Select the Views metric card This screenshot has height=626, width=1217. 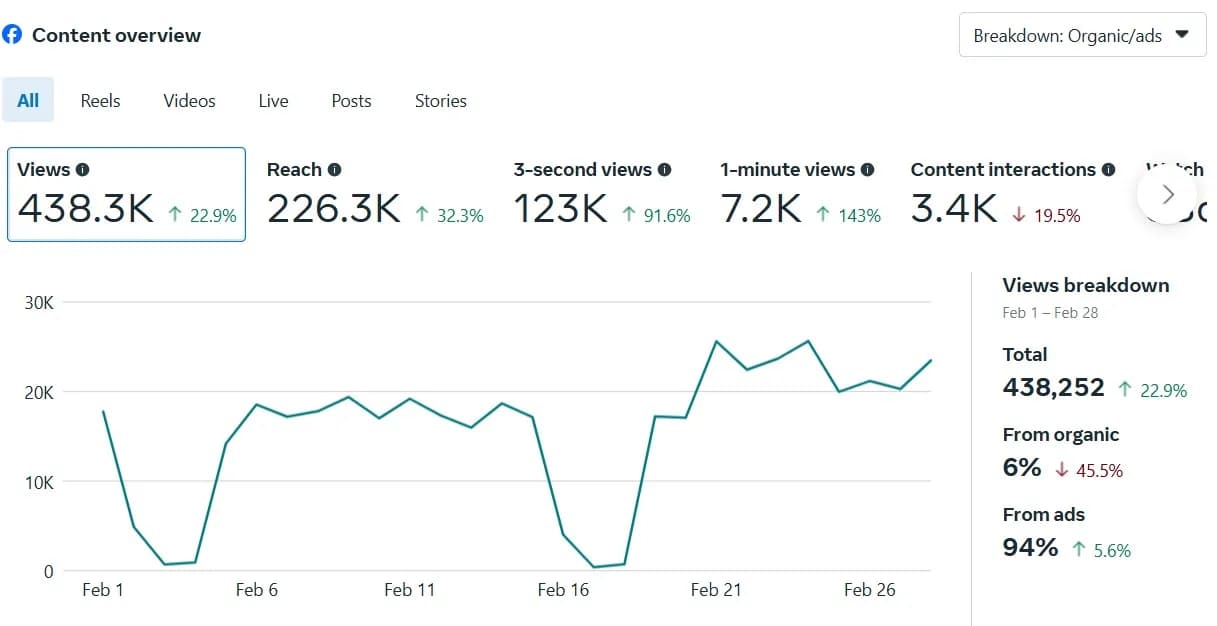[126, 194]
